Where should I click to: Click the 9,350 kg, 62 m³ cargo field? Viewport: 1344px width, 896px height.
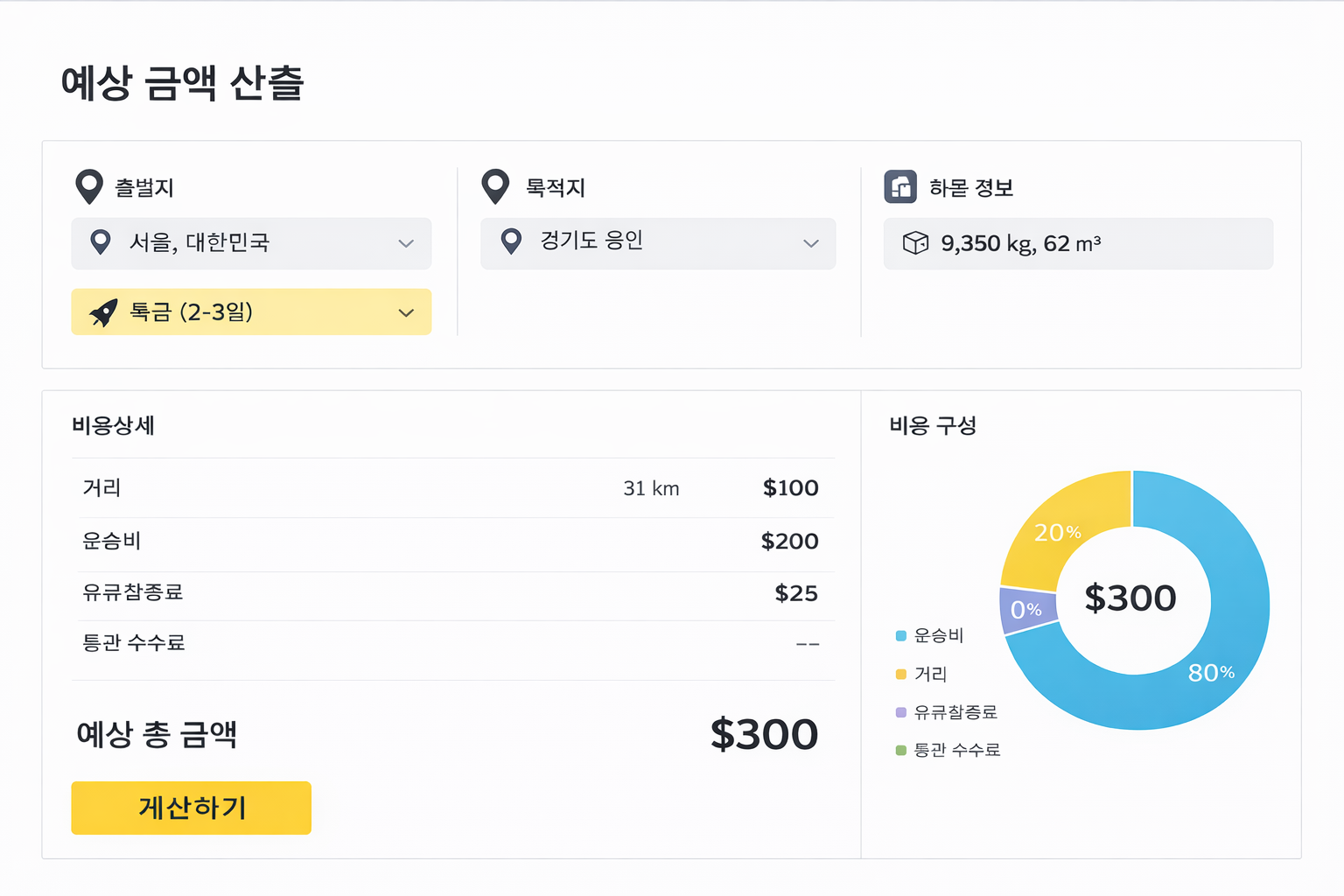pos(1078,243)
